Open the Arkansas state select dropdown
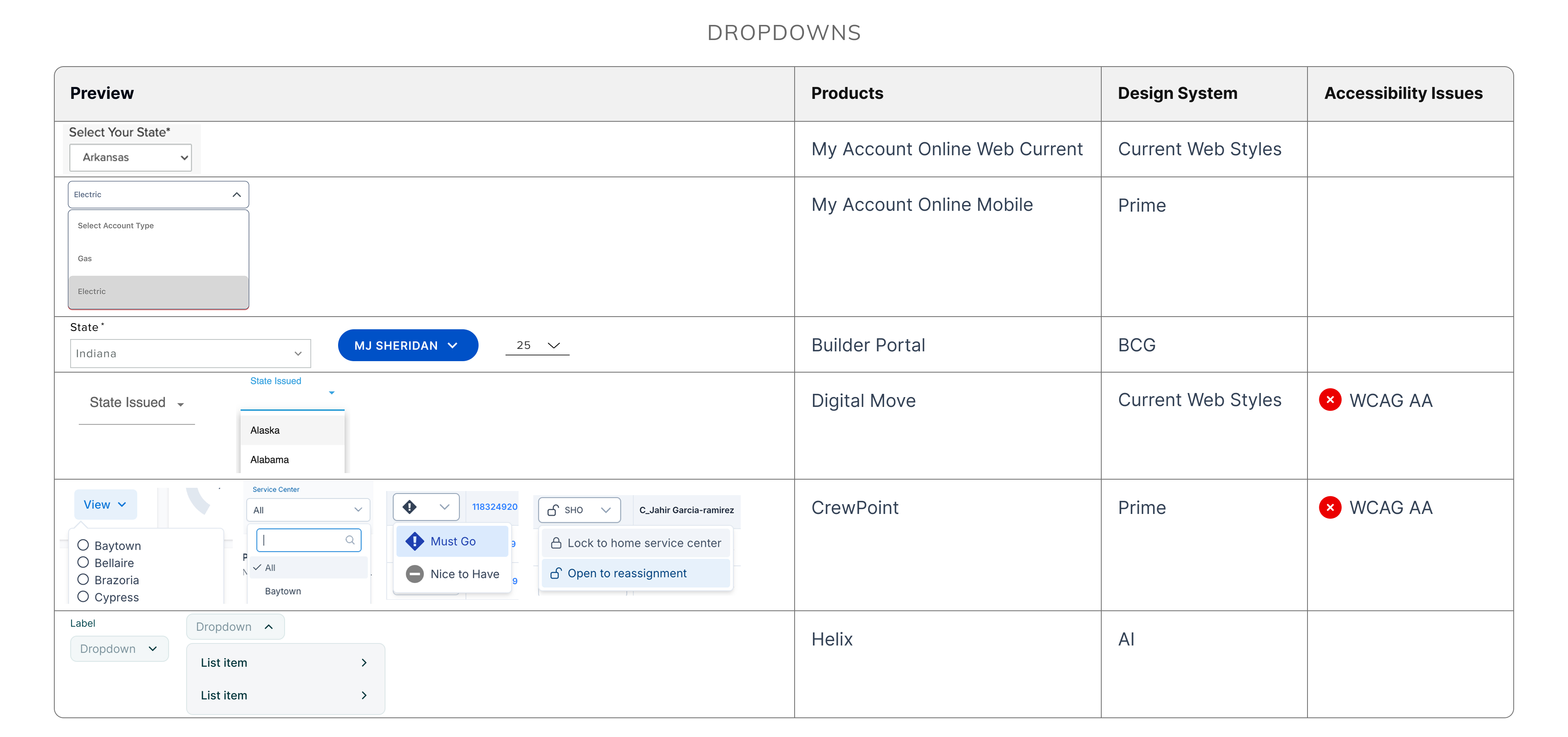 (130, 157)
